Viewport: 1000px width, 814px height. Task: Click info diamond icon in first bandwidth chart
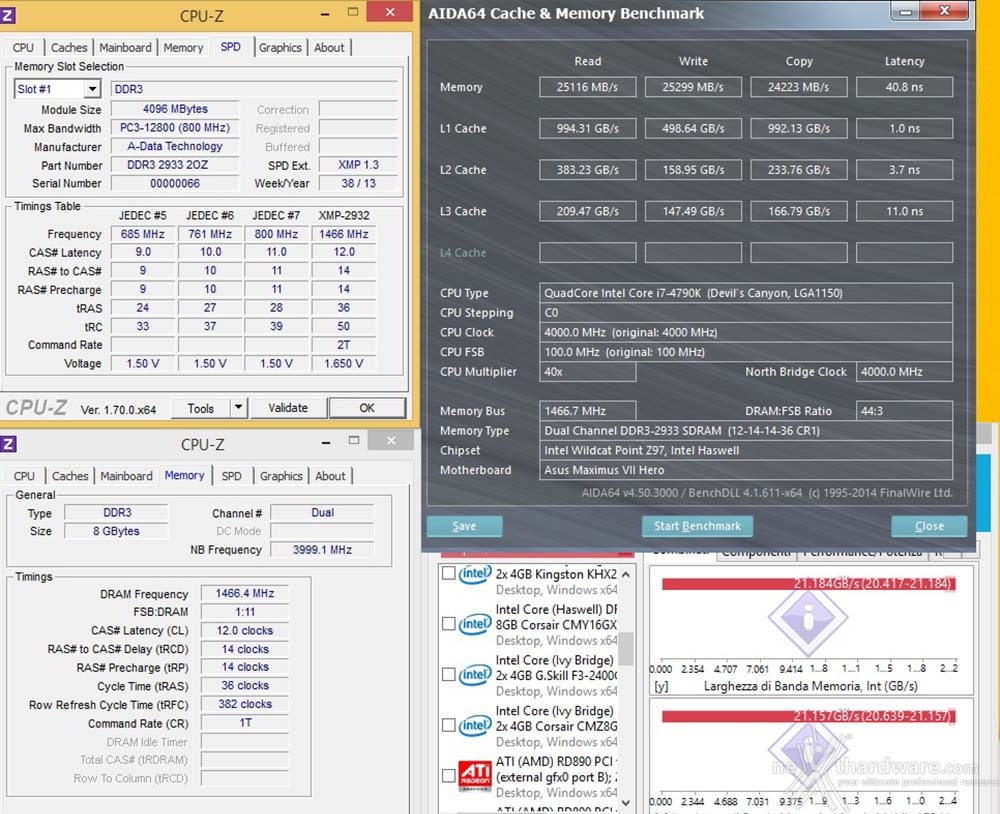tap(808, 618)
